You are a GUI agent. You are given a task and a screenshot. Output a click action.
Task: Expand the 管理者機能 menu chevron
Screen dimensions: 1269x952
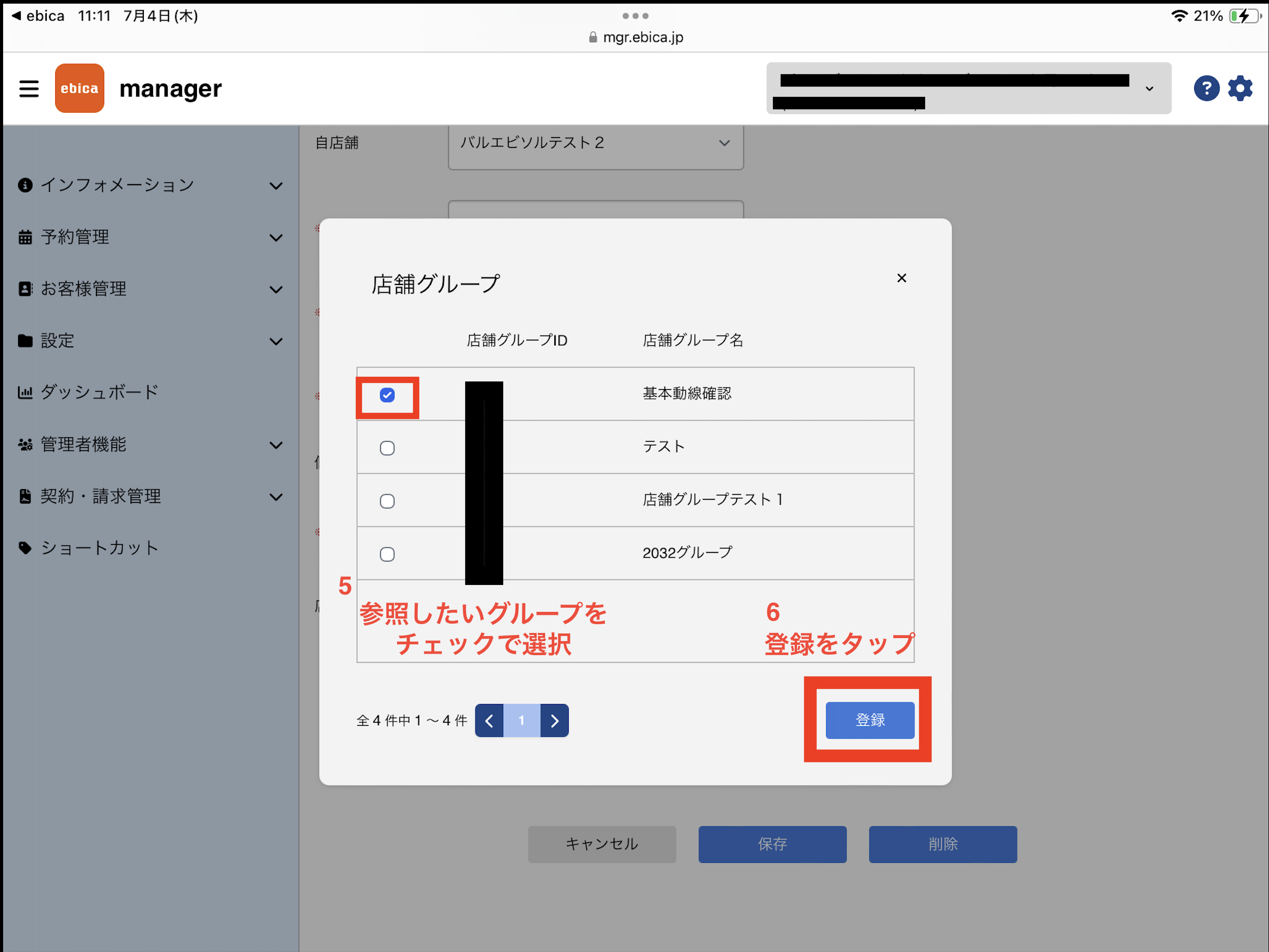(276, 445)
